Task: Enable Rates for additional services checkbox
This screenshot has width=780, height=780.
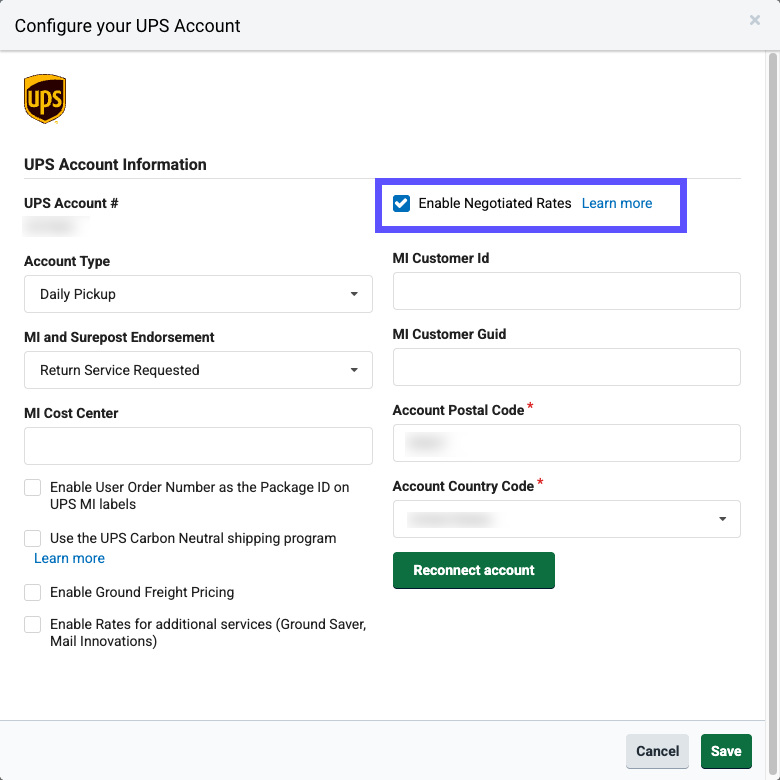Action: (x=33, y=624)
